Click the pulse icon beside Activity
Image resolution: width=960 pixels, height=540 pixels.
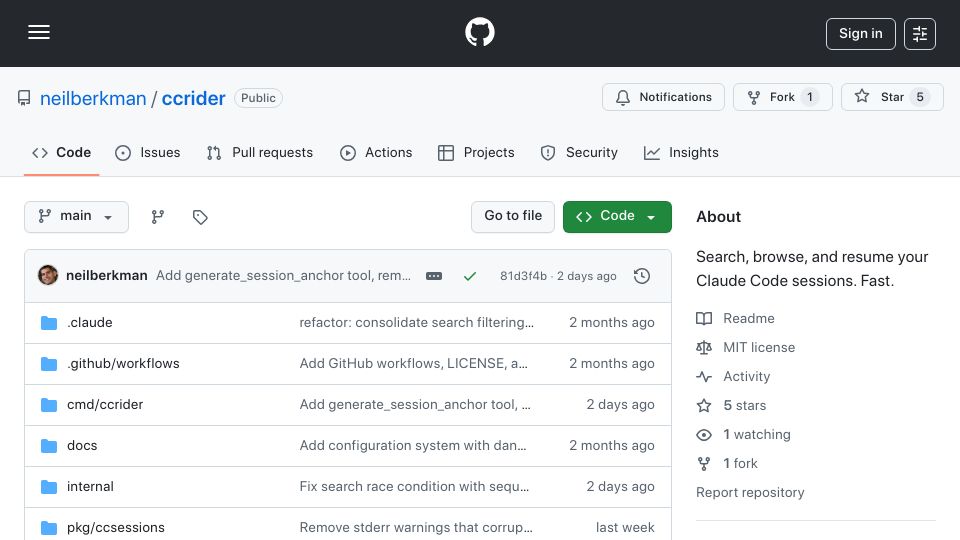click(x=704, y=377)
